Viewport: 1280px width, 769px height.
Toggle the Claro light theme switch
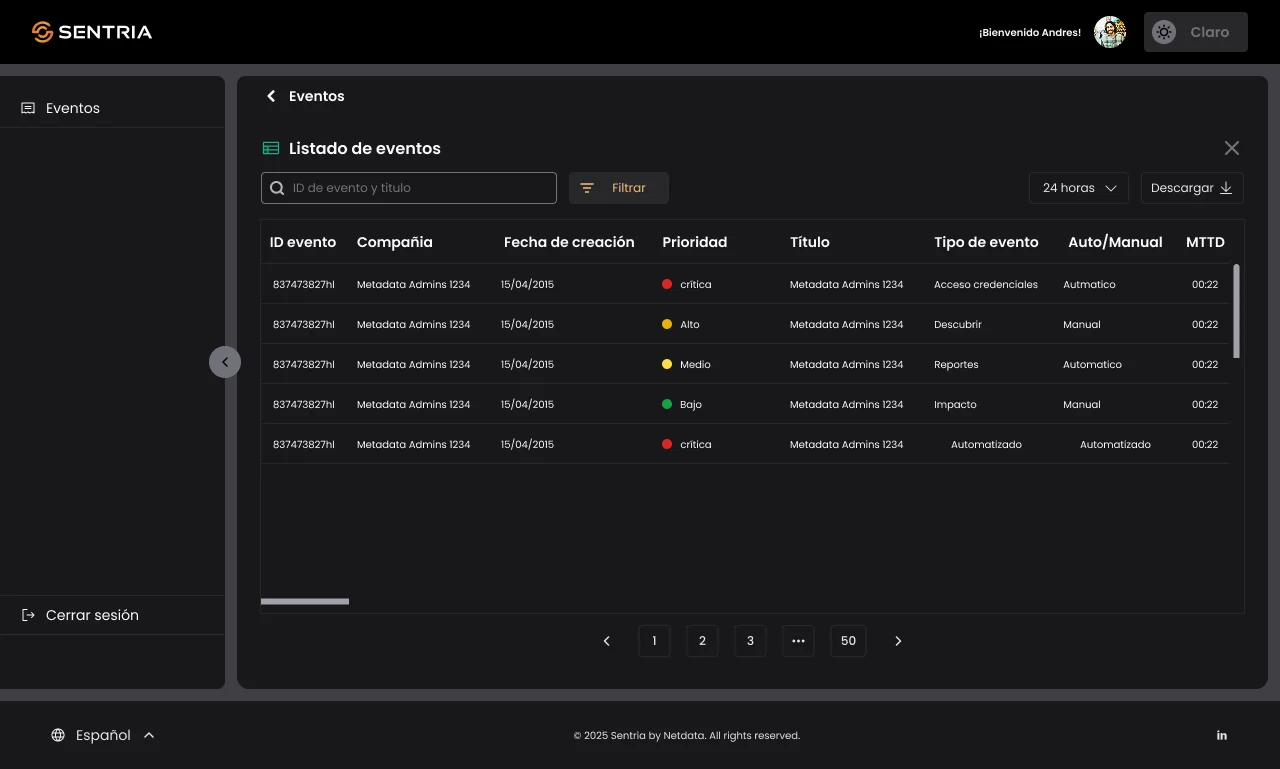[1196, 32]
